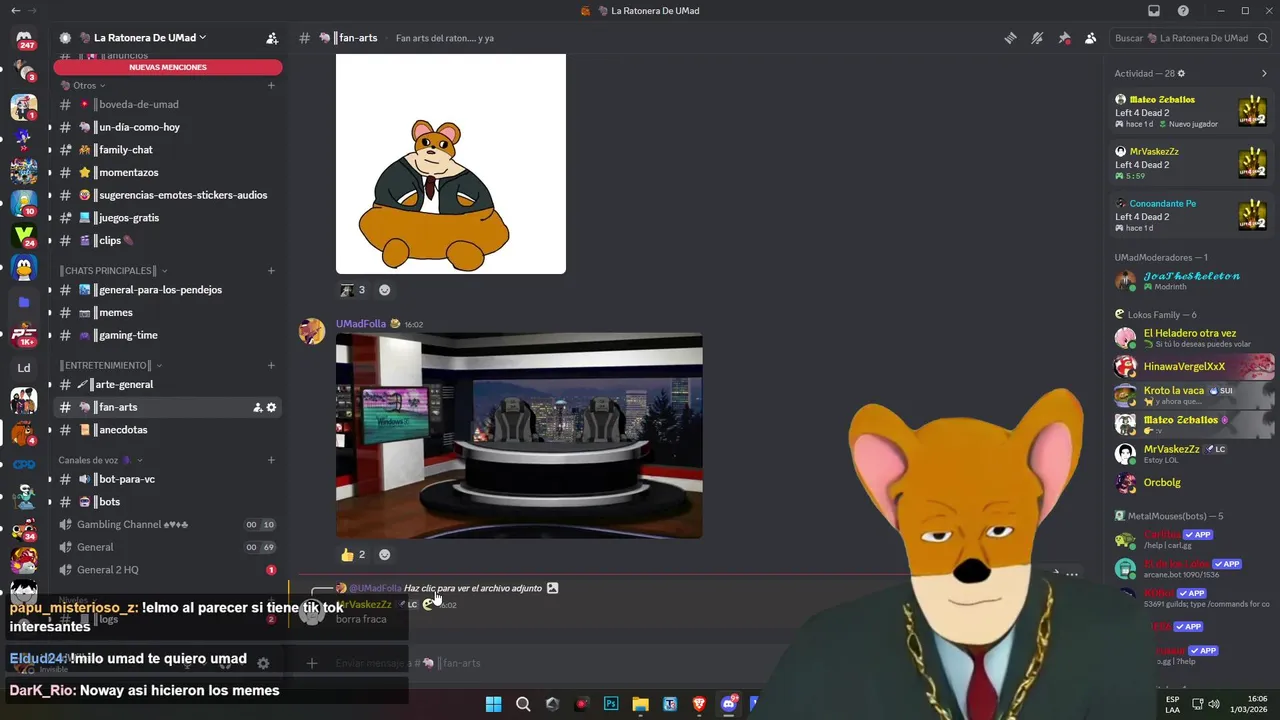
Task: Open the juegos-gratis channel
Action: 168,218
